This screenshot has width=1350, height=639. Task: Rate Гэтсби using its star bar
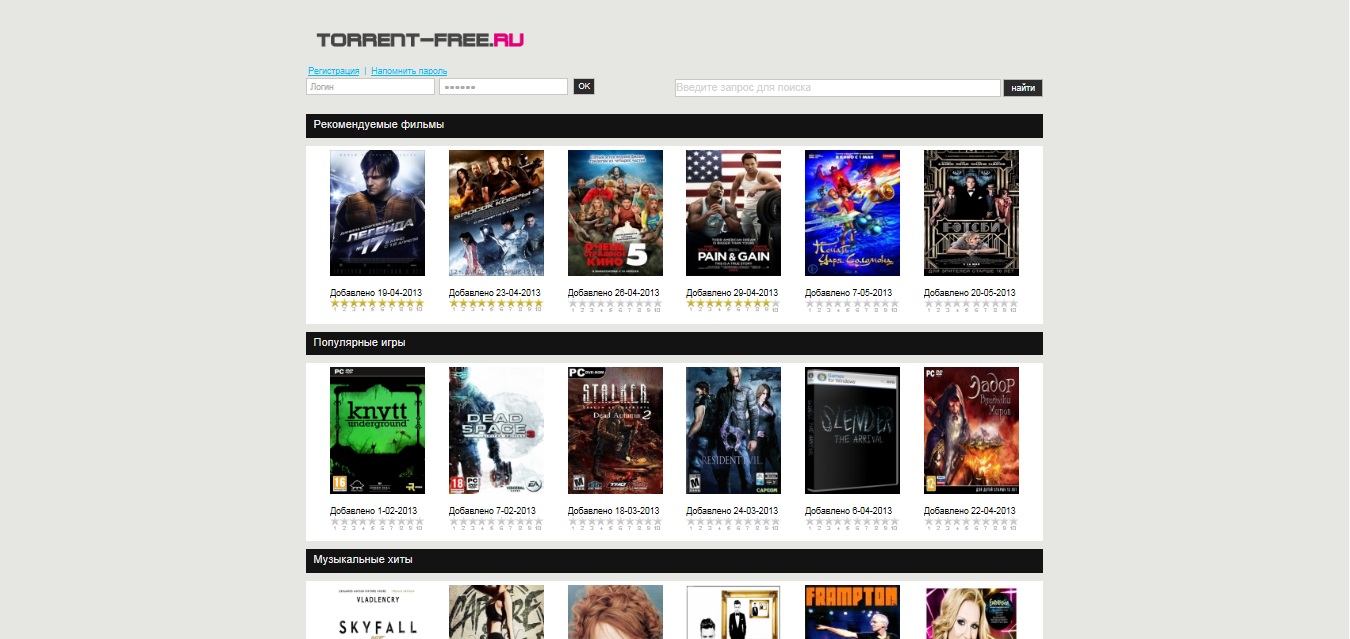click(971, 304)
